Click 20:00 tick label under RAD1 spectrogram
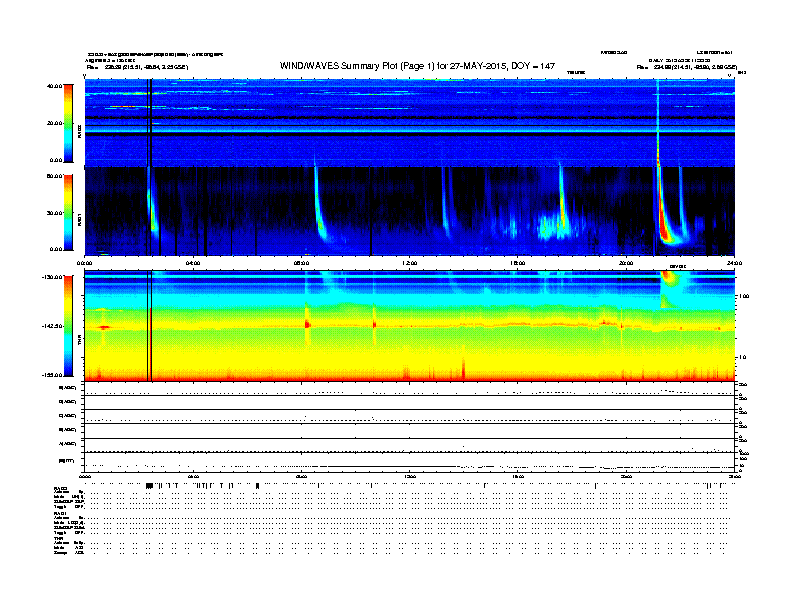 tap(626, 263)
